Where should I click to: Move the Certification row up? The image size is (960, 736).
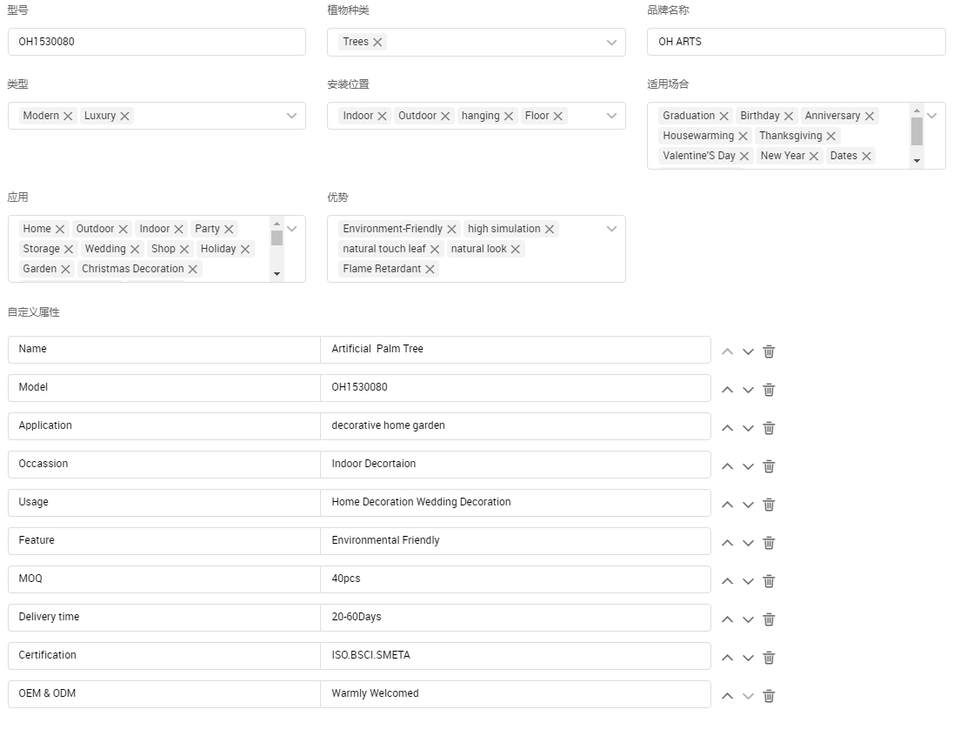727,658
